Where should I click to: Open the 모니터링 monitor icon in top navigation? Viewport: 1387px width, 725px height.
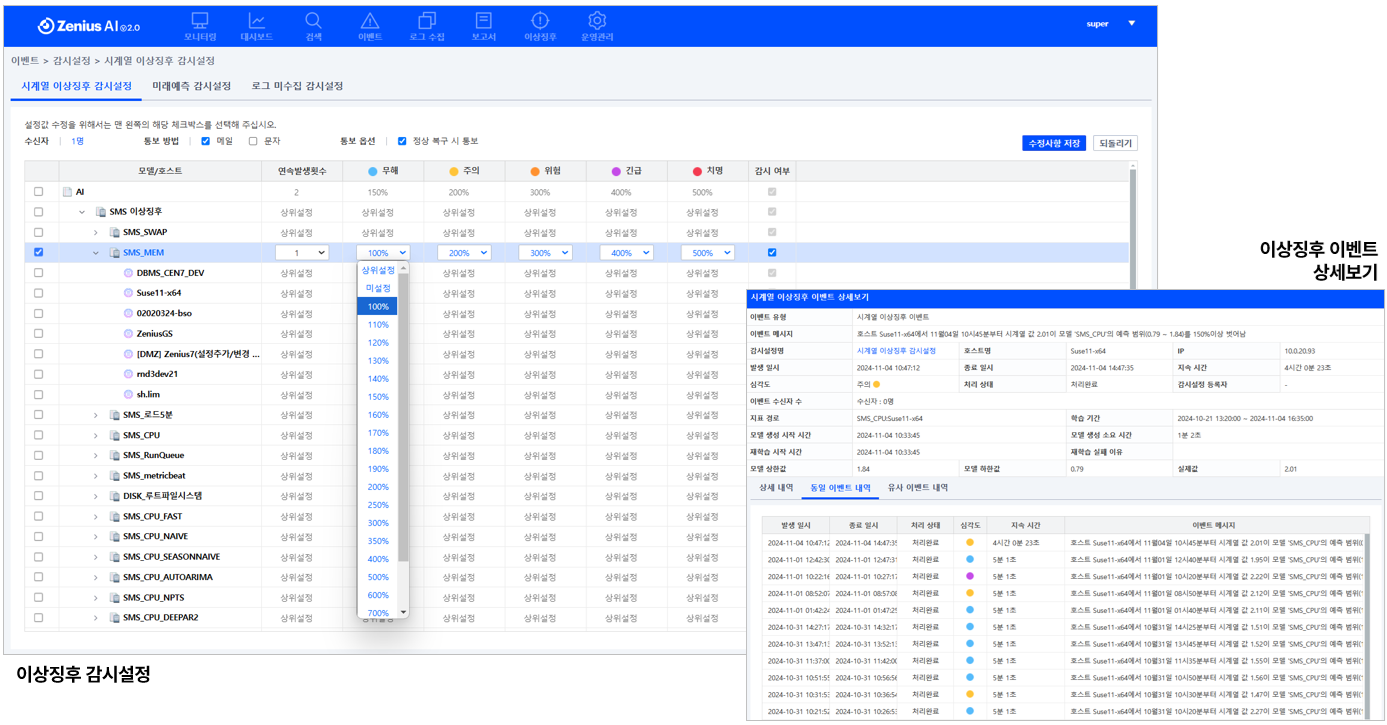pyautogui.click(x=200, y=20)
